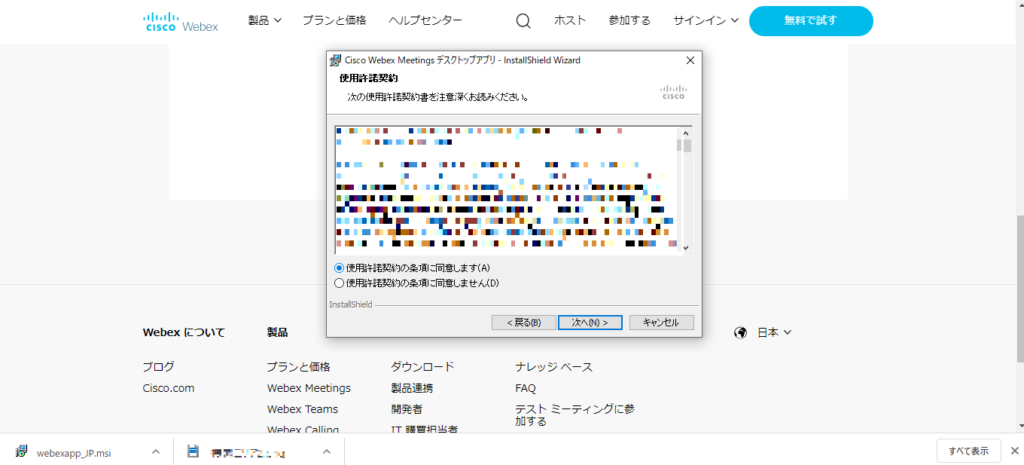This screenshot has height=465, width=1024.
Task: Click the 無料で試す button
Action: [x=810, y=21]
